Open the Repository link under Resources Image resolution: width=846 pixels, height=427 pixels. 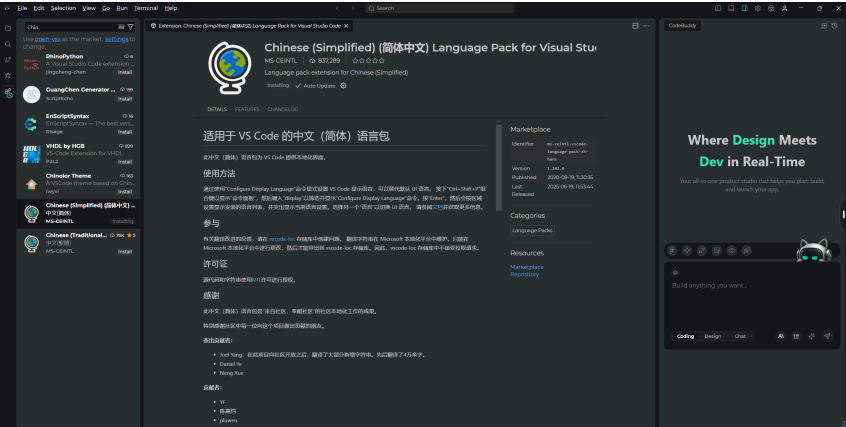point(525,274)
